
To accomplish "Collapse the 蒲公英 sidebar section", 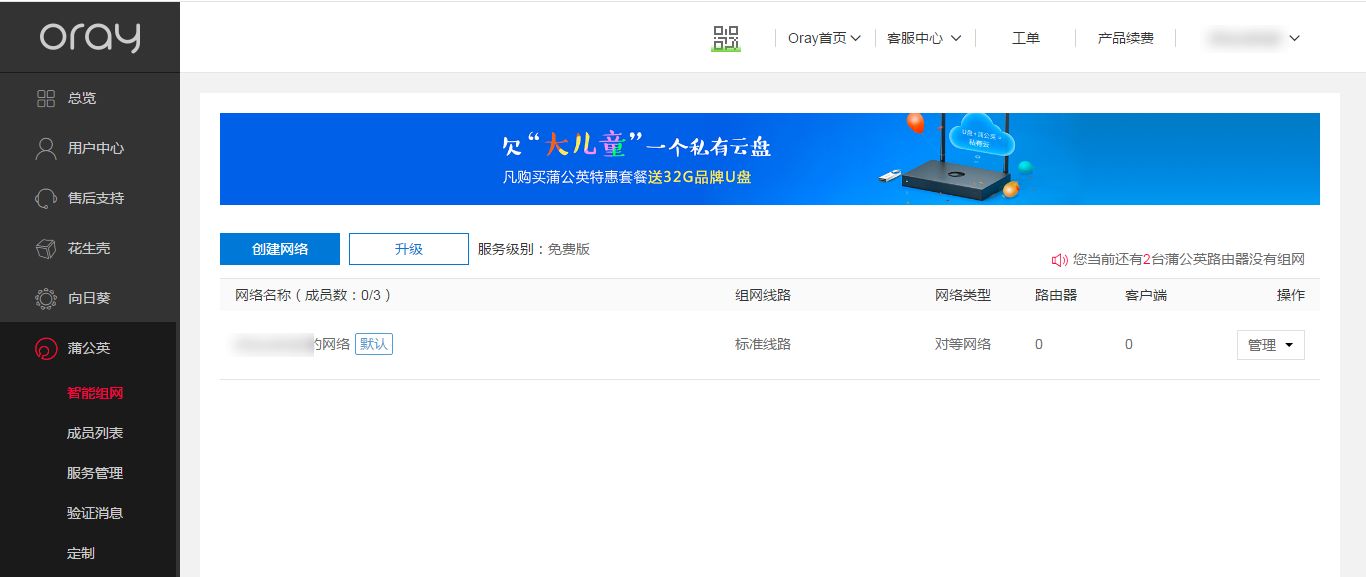I will point(90,348).
